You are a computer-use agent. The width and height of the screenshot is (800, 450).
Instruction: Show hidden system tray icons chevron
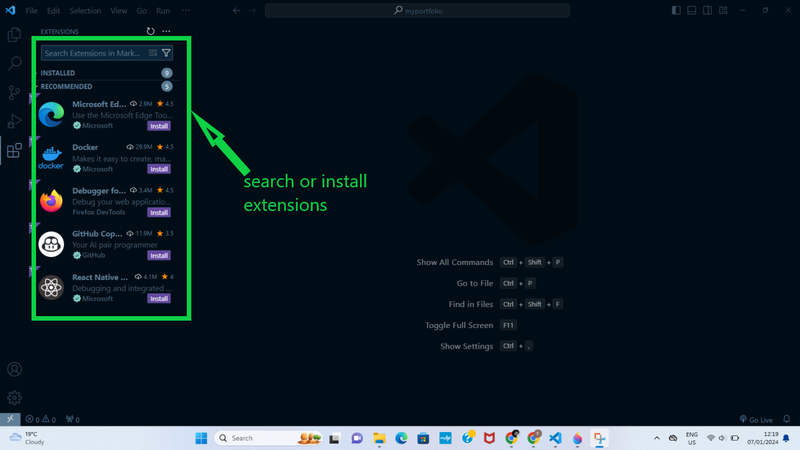[657, 438]
